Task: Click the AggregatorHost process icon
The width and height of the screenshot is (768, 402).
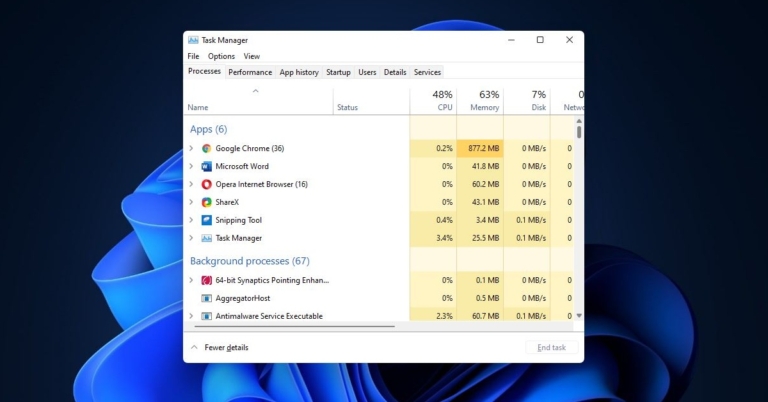Action: tap(207, 298)
